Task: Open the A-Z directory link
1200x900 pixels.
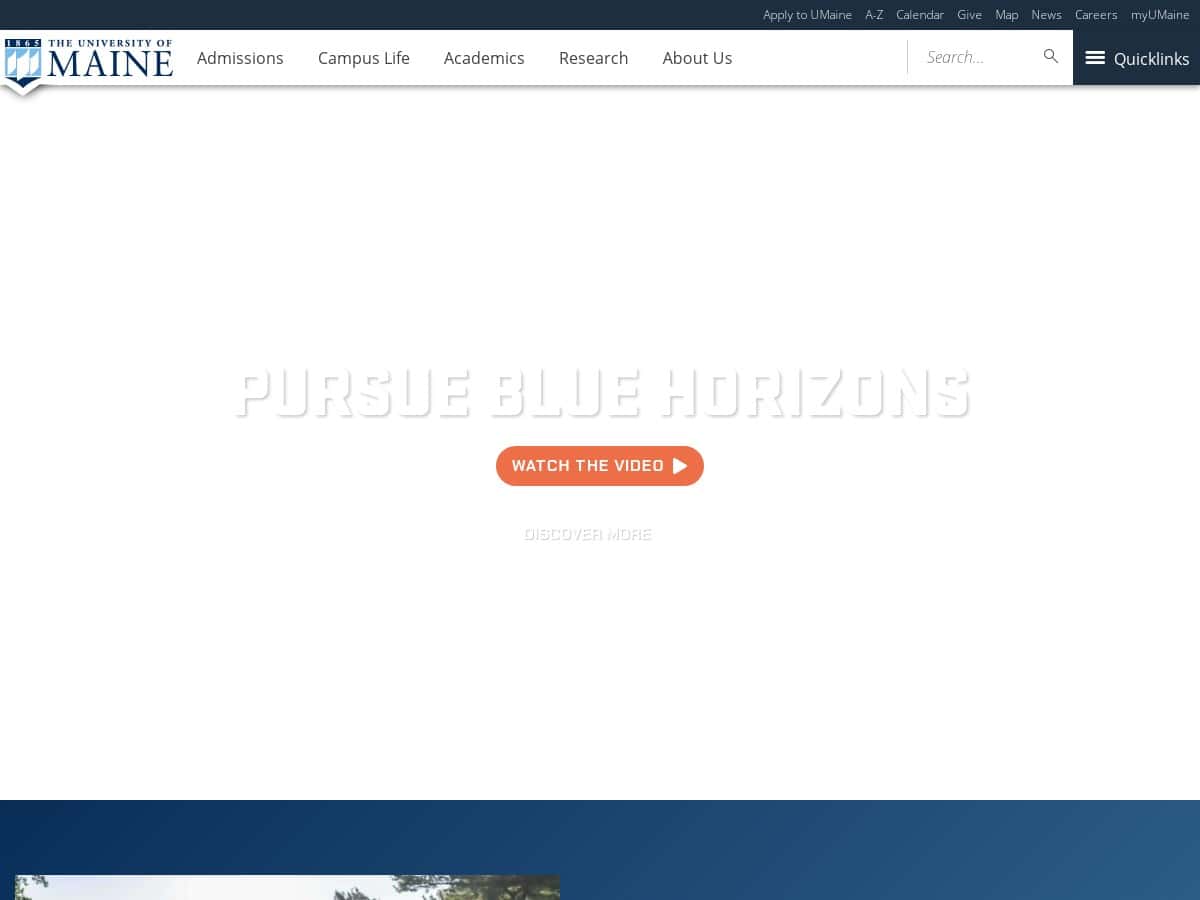Action: click(x=874, y=15)
